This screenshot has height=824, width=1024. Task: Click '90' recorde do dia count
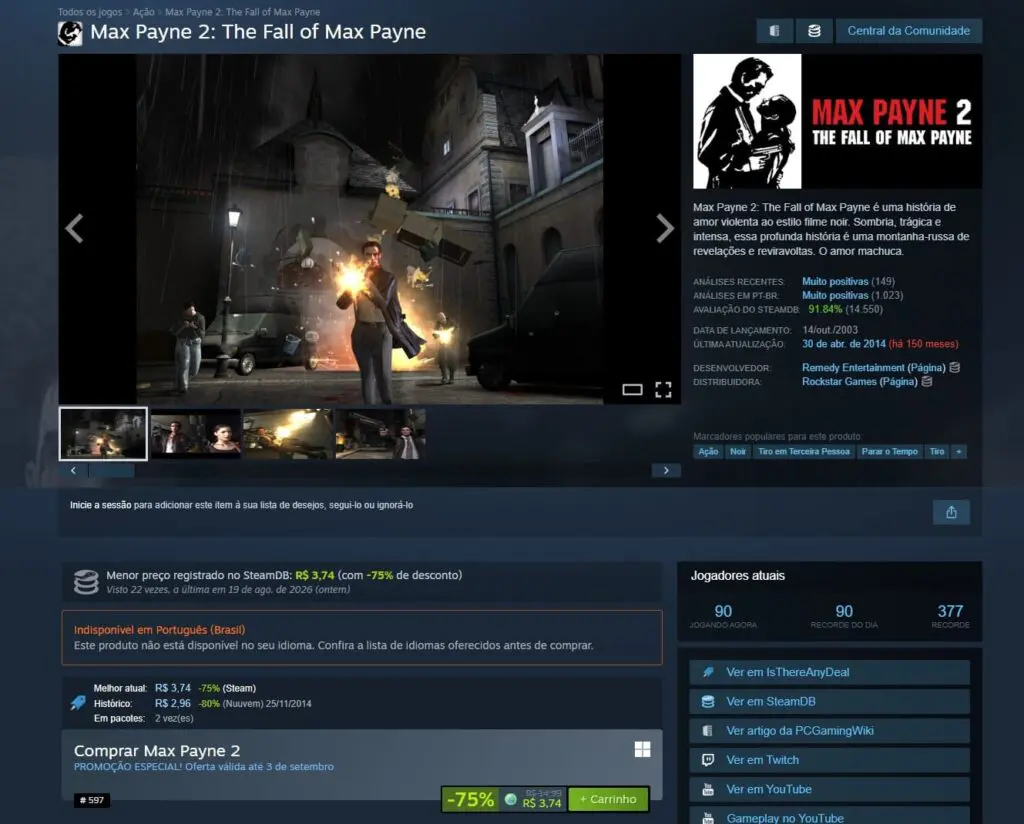(x=844, y=611)
